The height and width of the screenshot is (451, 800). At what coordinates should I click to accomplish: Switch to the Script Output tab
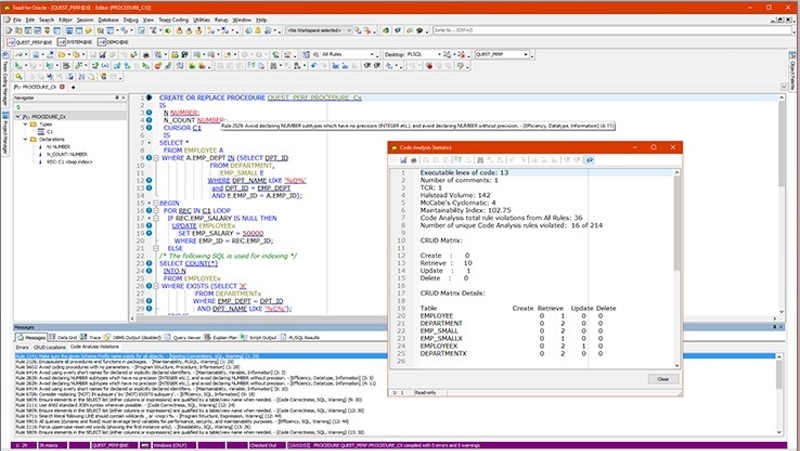click(x=259, y=338)
